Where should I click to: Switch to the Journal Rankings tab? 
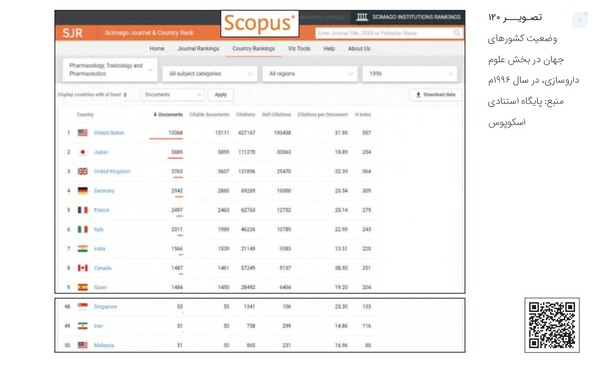point(199,49)
